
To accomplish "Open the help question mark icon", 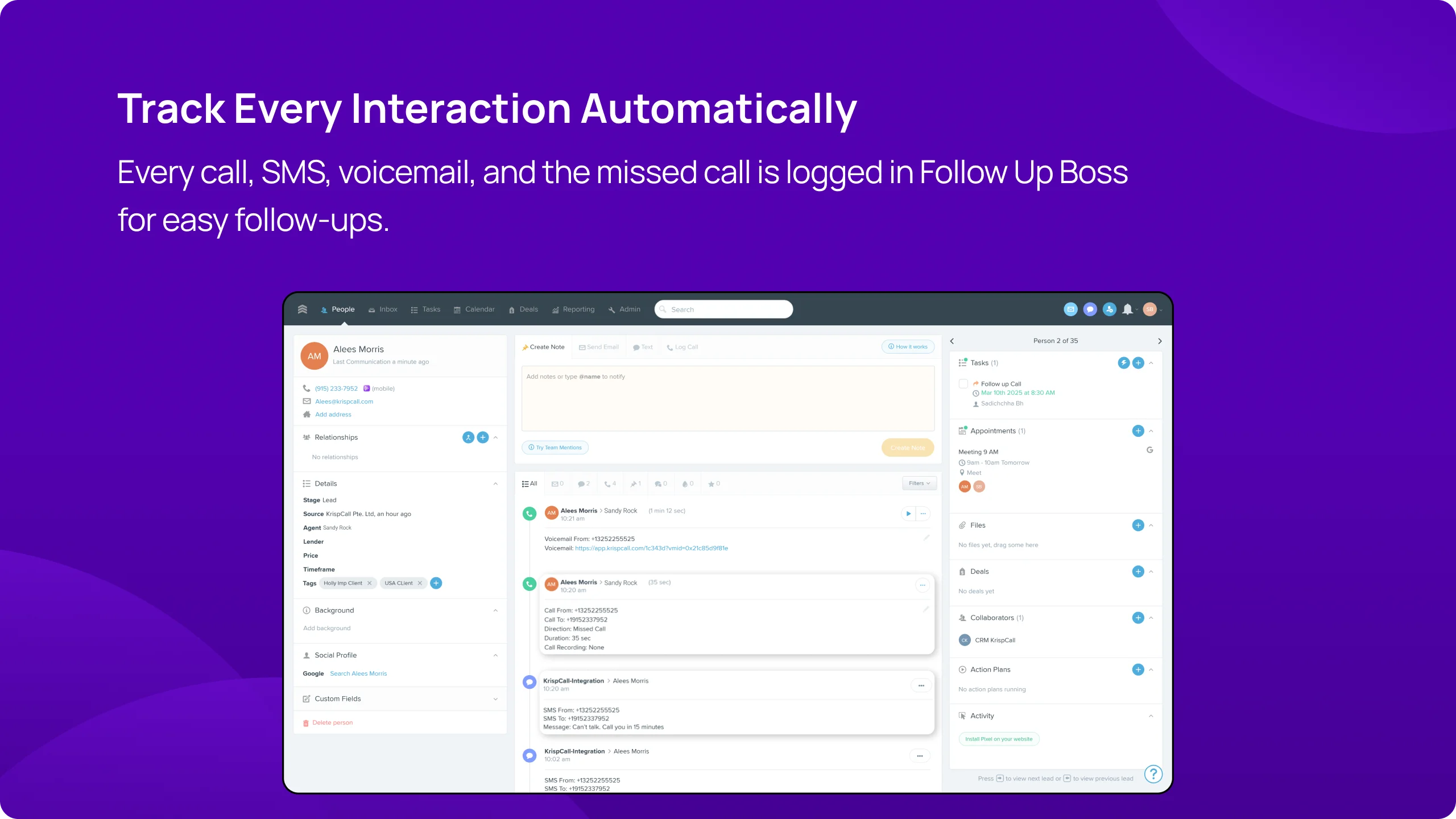I will 1153,773.
